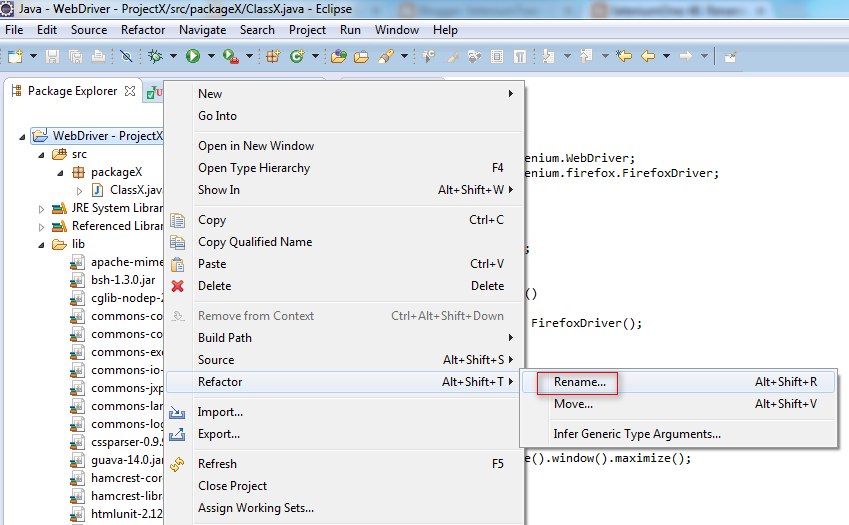Click the Next Annotation toolbar icon

[548, 56]
